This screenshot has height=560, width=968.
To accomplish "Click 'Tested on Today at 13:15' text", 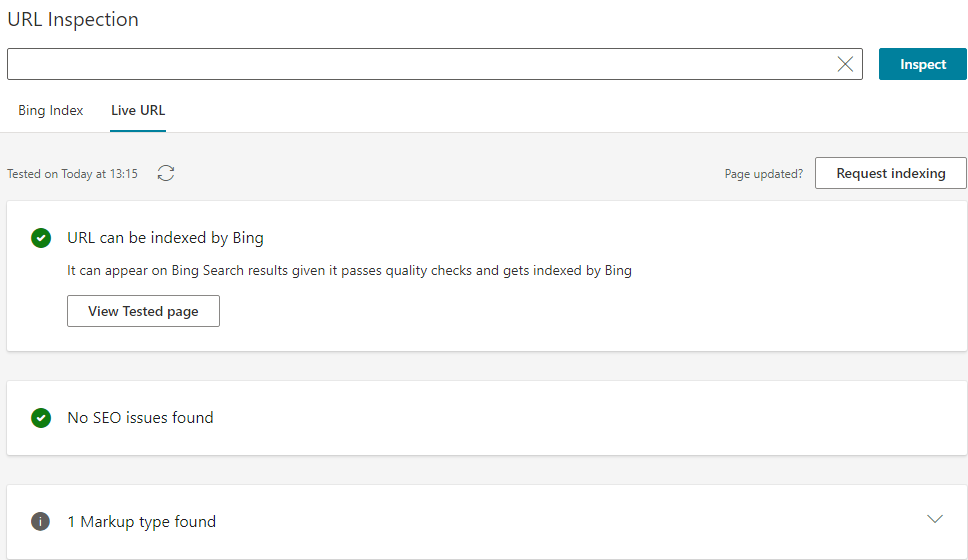I will (72, 174).
